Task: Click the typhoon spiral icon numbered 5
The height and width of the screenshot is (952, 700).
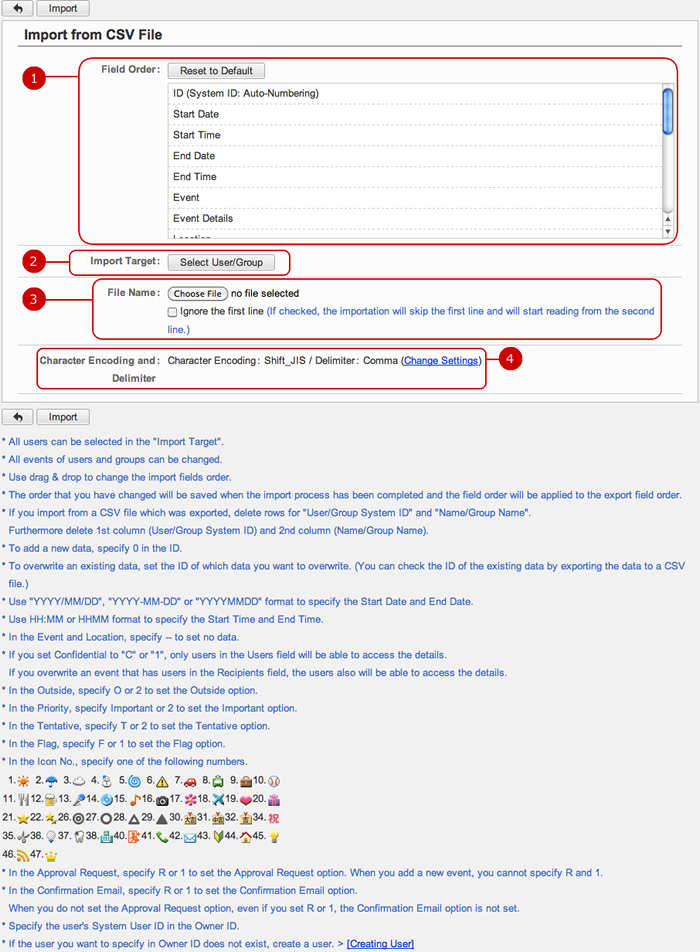Action: tap(135, 781)
